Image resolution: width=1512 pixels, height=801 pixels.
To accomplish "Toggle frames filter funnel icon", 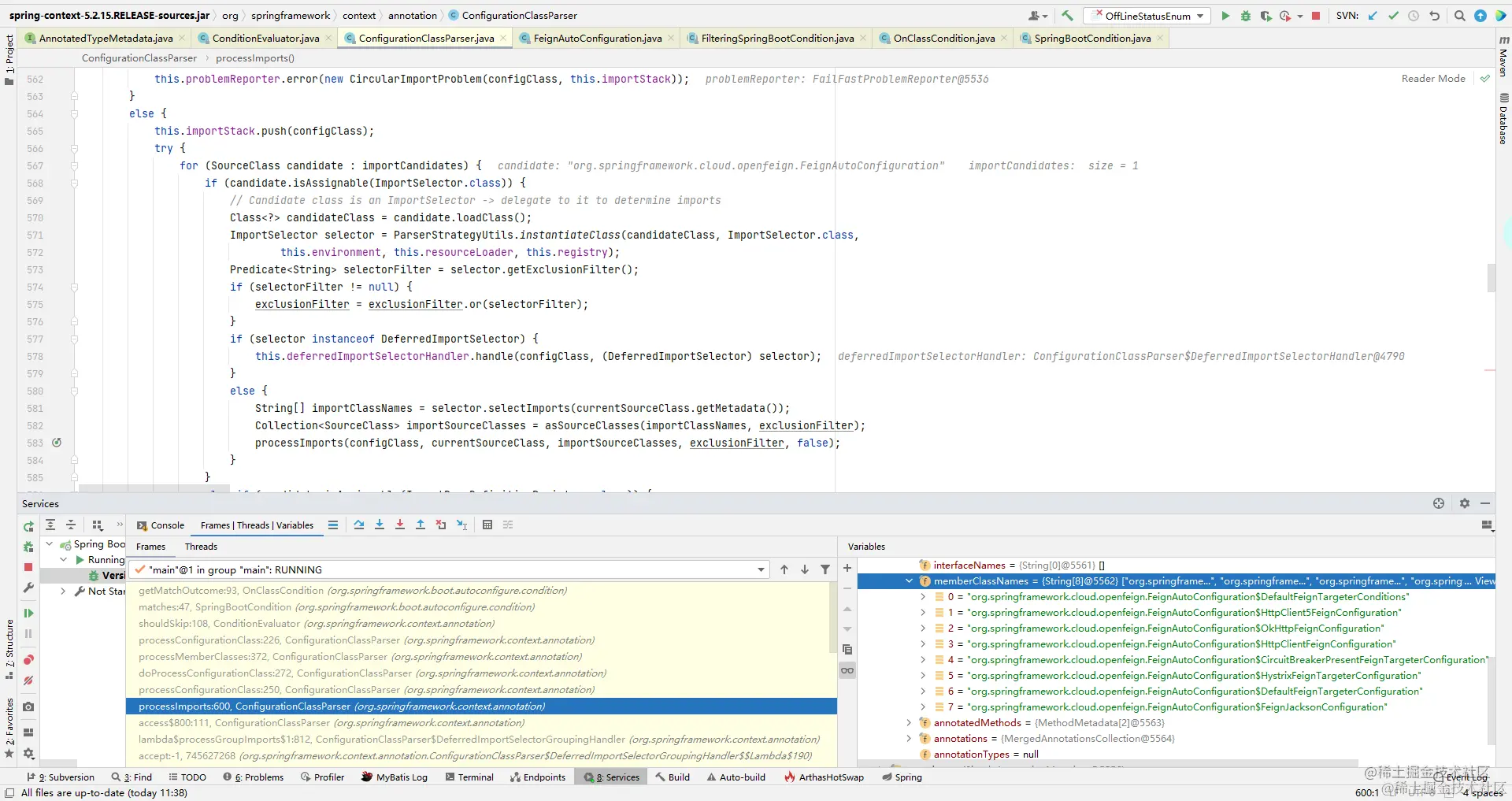I will coord(825,569).
